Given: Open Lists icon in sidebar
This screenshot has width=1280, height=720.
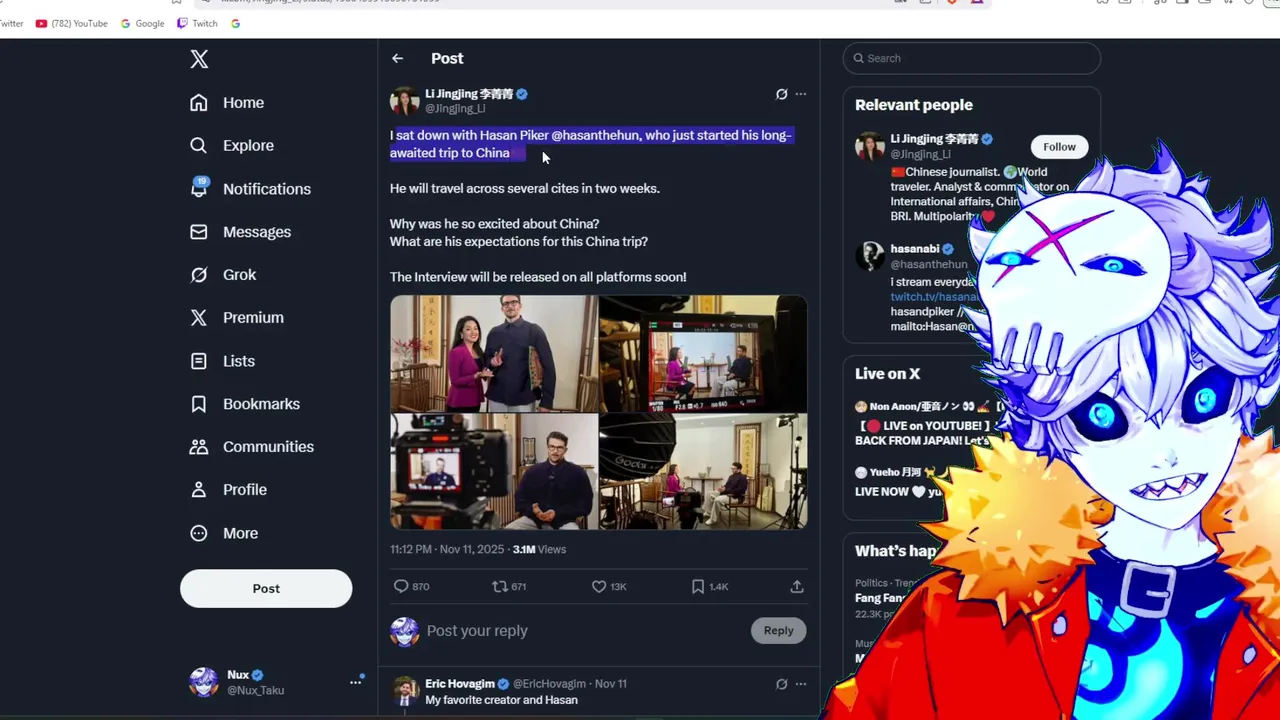Looking at the screenshot, I should tap(199, 361).
